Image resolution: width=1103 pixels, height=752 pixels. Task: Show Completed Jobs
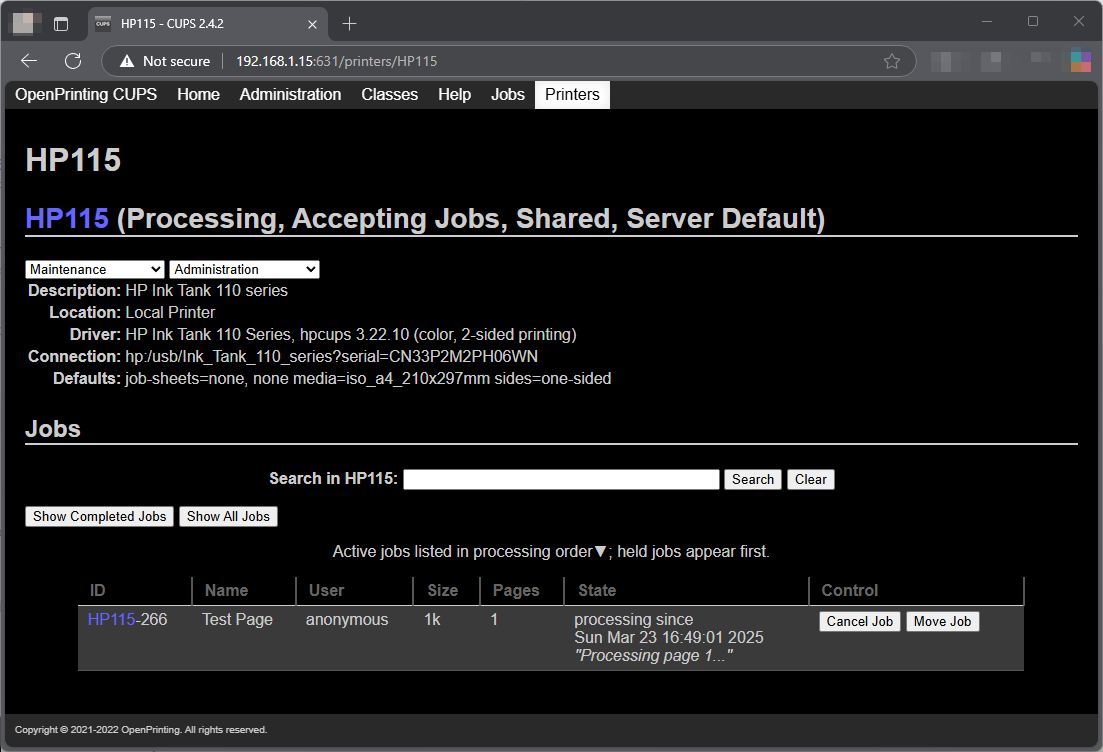click(99, 516)
